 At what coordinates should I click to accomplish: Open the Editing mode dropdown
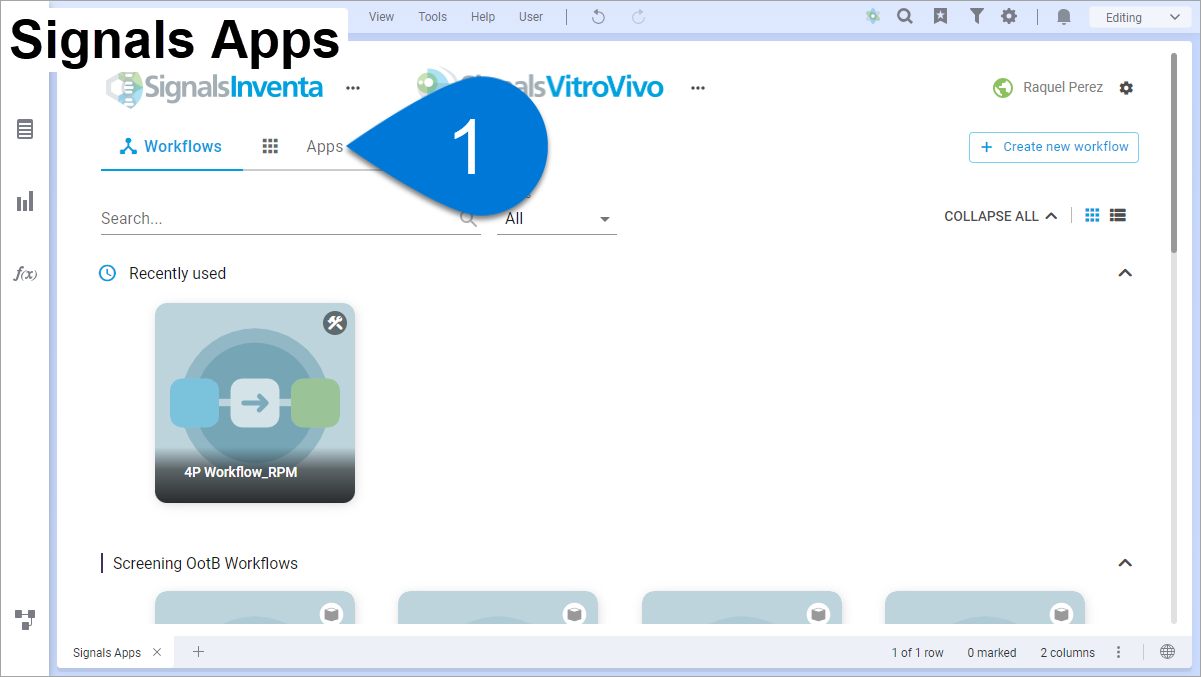1140,17
